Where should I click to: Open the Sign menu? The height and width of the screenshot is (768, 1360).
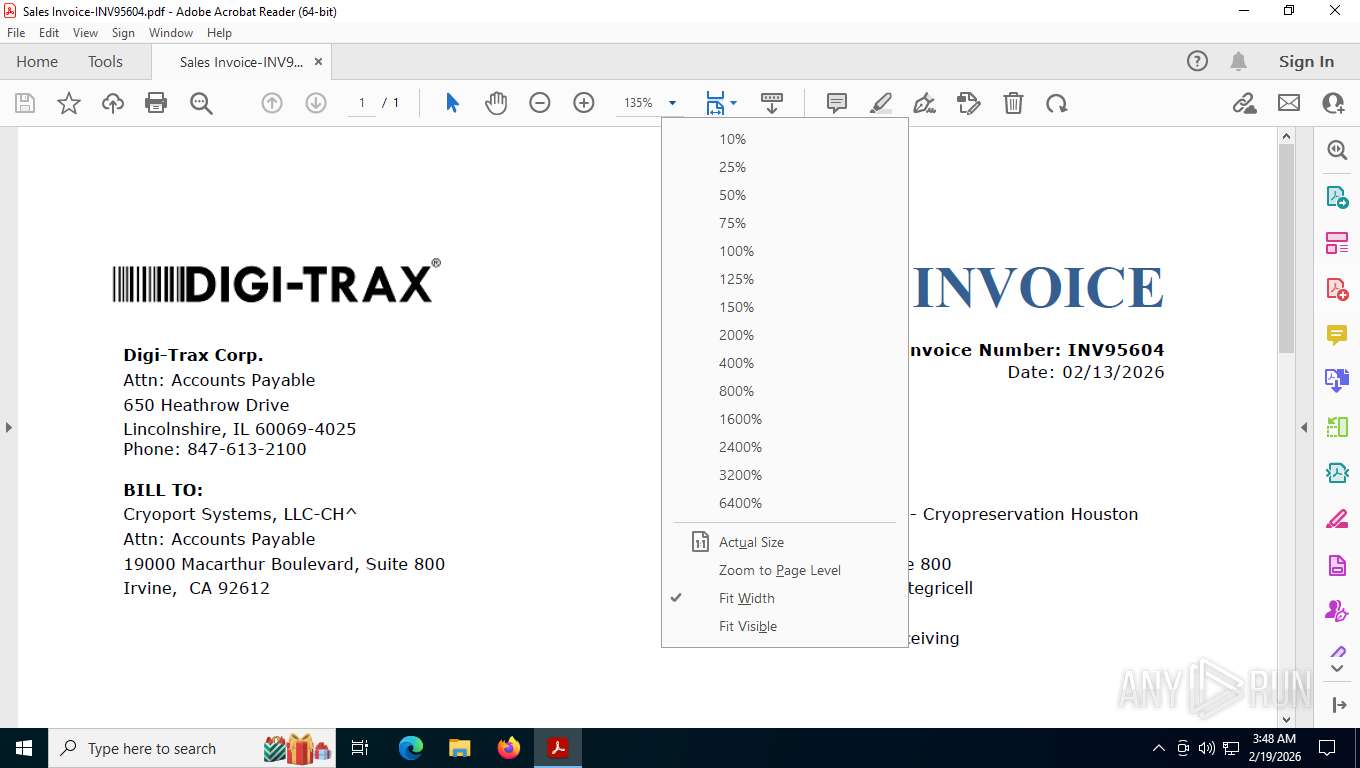coord(123,33)
